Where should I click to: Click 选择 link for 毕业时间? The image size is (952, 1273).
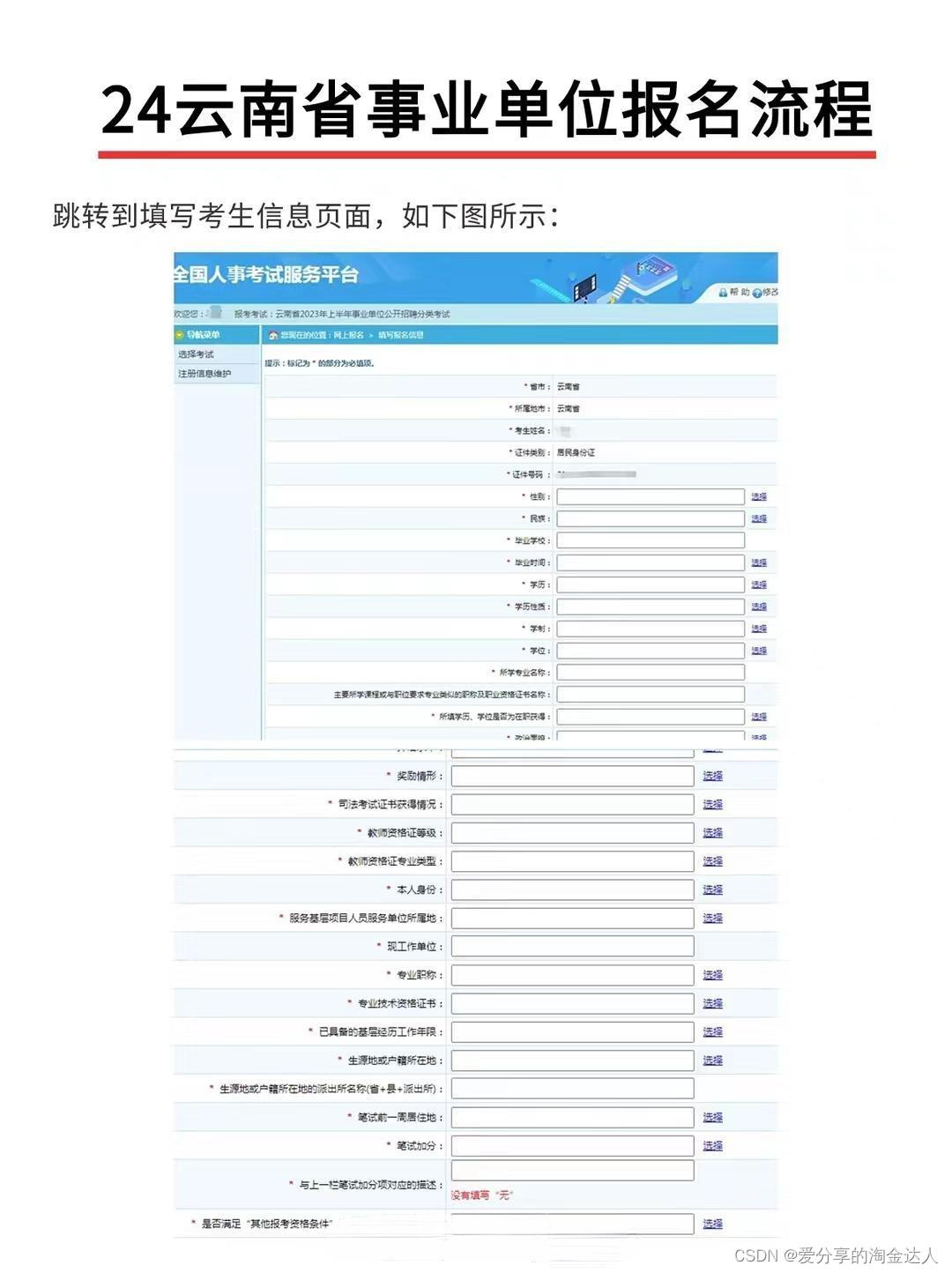[759, 562]
